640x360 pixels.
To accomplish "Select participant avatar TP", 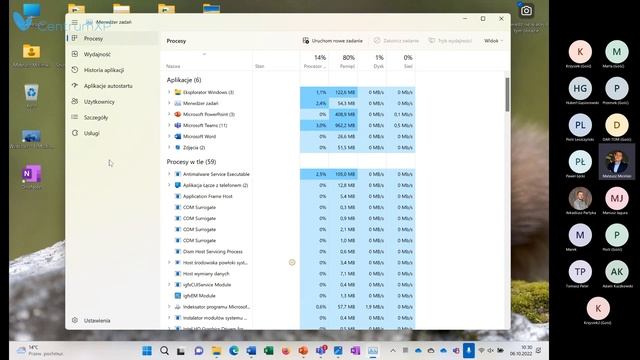I will (580, 272).
